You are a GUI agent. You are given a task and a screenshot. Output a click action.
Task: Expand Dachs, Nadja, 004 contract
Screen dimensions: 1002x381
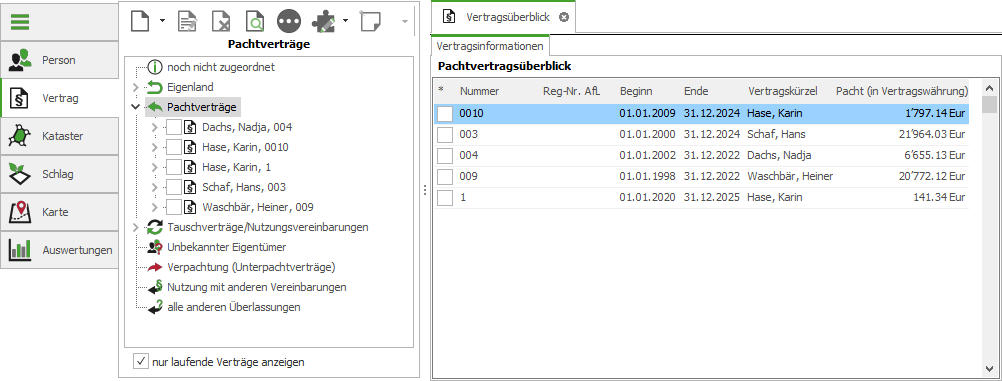(154, 127)
